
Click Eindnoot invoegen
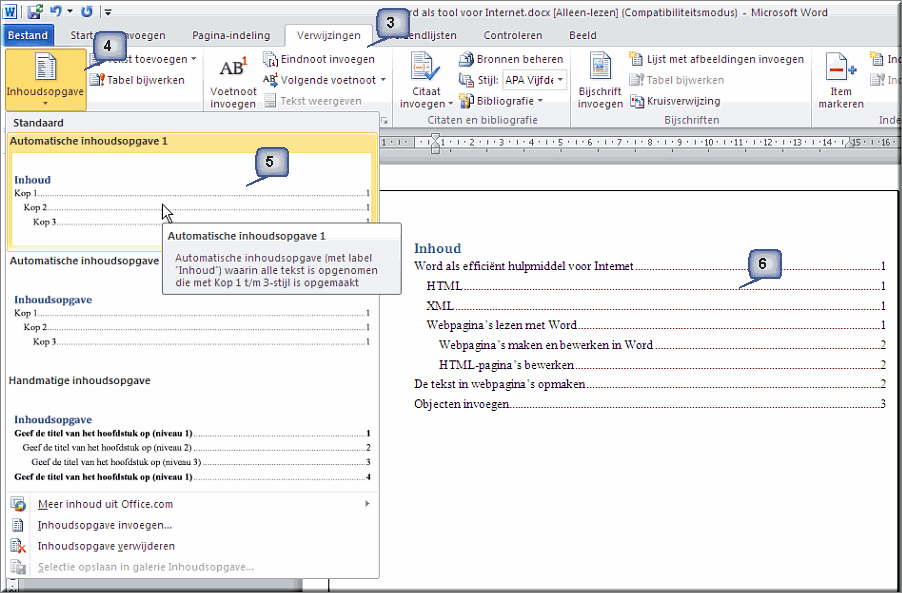tap(319, 59)
